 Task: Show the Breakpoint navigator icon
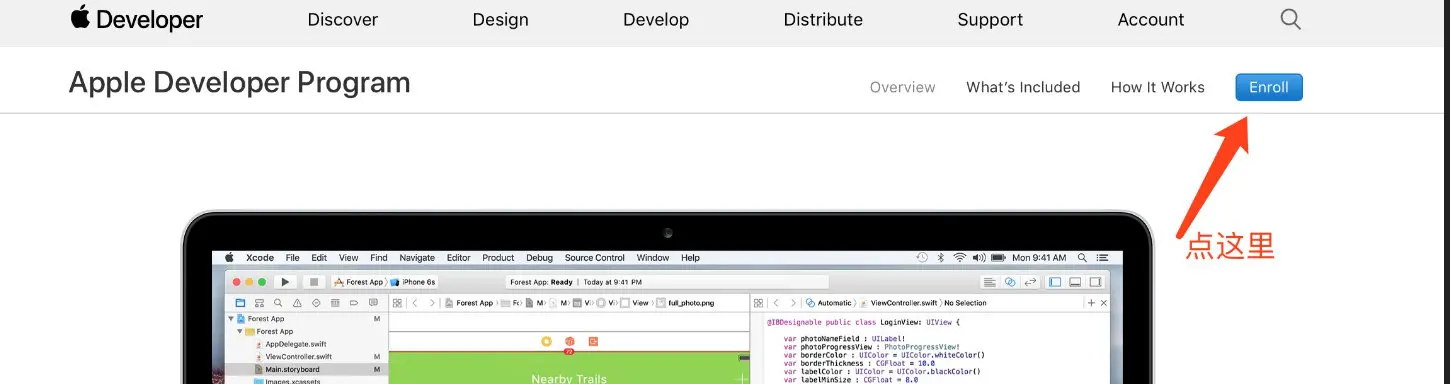click(354, 303)
